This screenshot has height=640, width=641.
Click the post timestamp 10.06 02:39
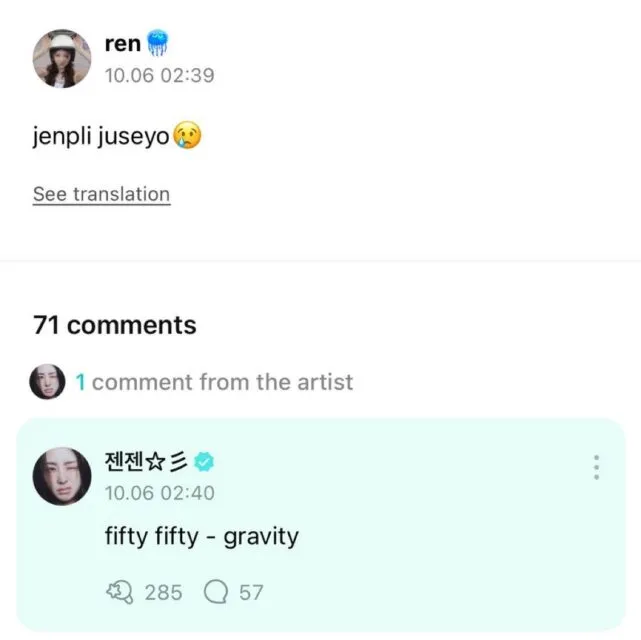click(159, 75)
